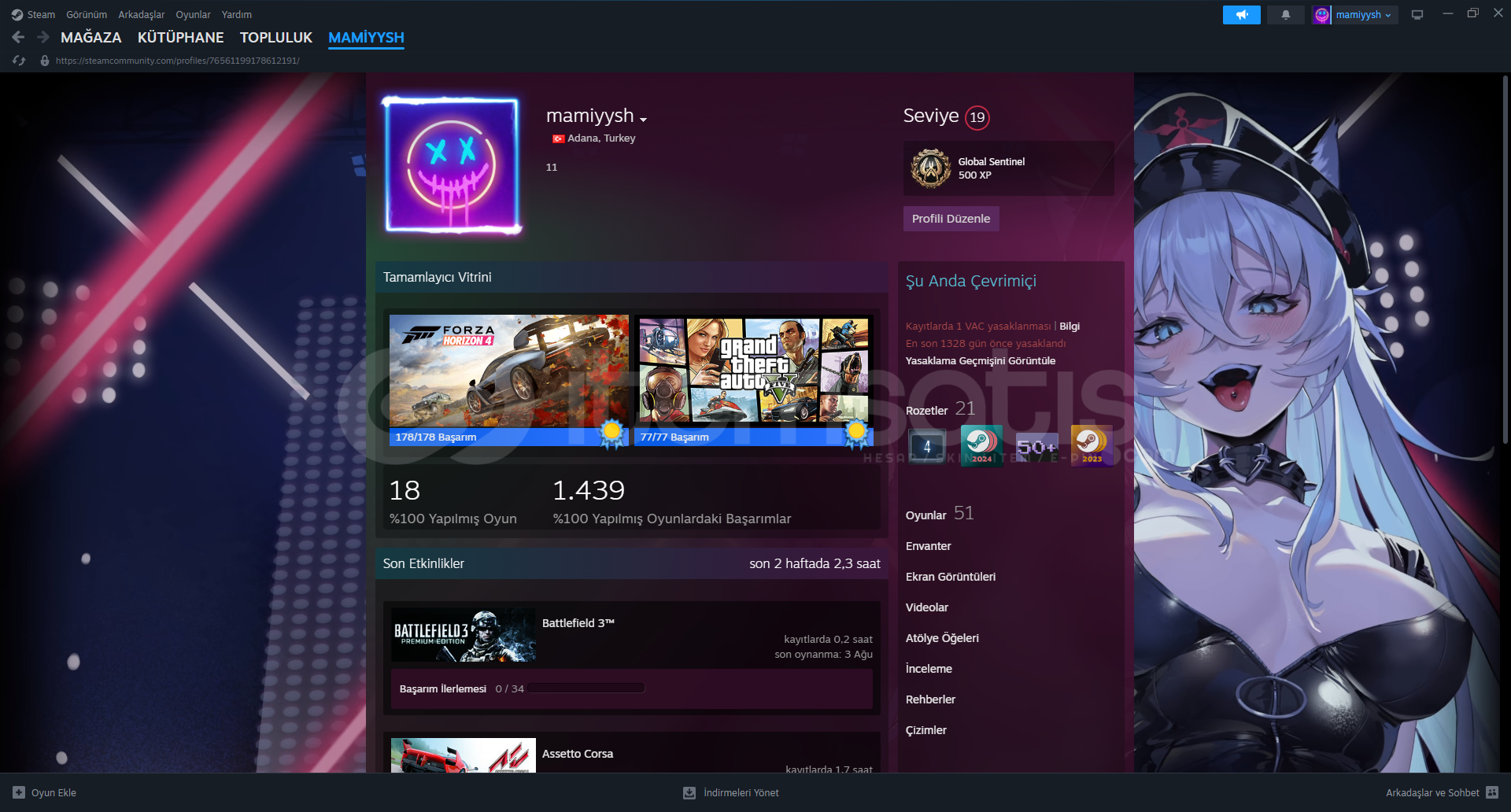
Task: Open the Çizimler link
Action: [x=926, y=730]
